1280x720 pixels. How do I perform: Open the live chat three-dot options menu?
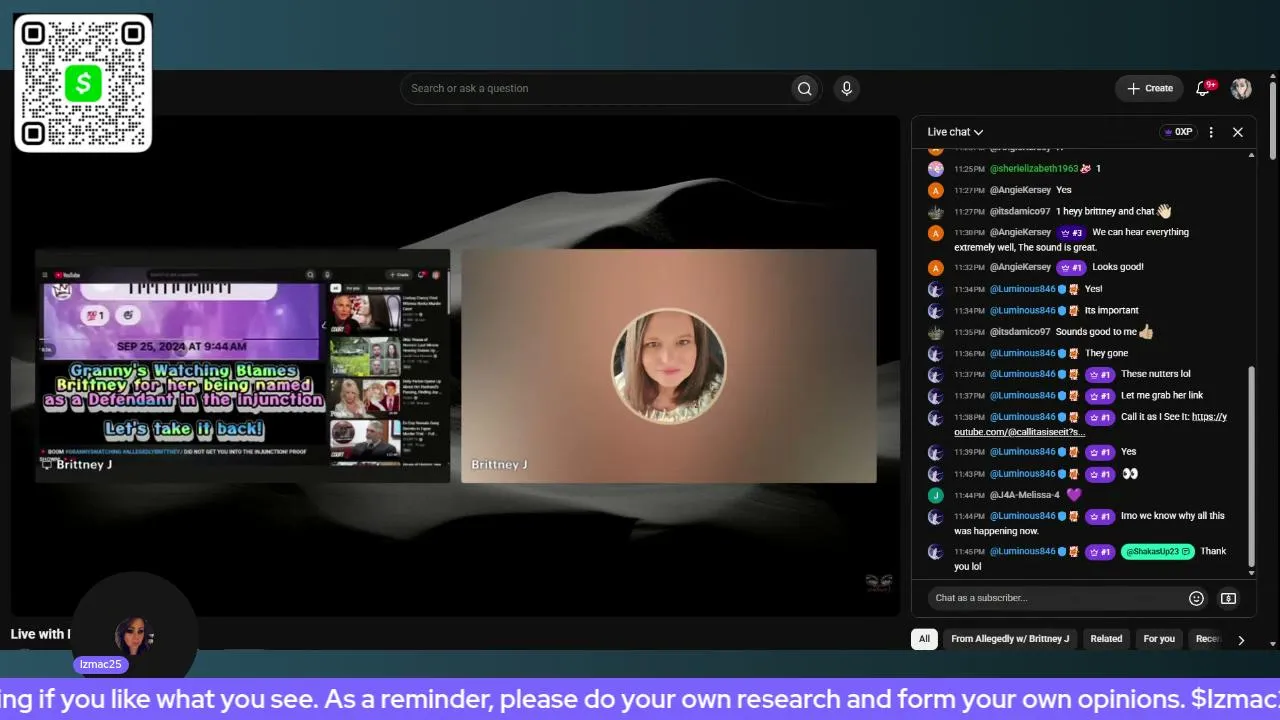point(1211,132)
